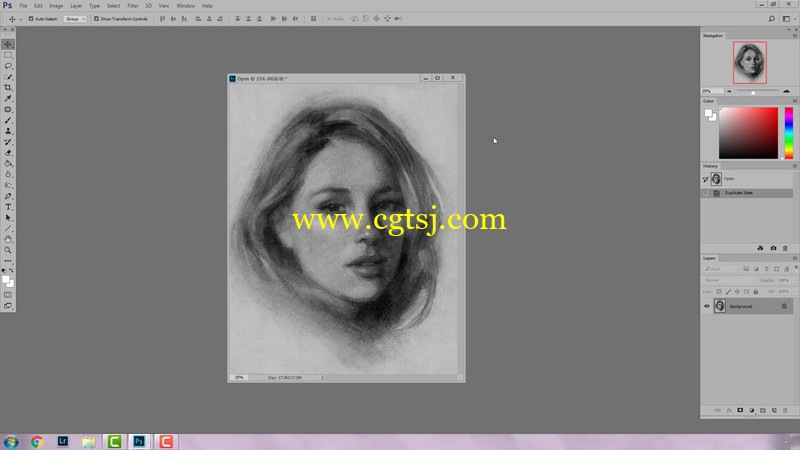Select the Zoom tool
The image size is (800, 450).
(x=8, y=250)
